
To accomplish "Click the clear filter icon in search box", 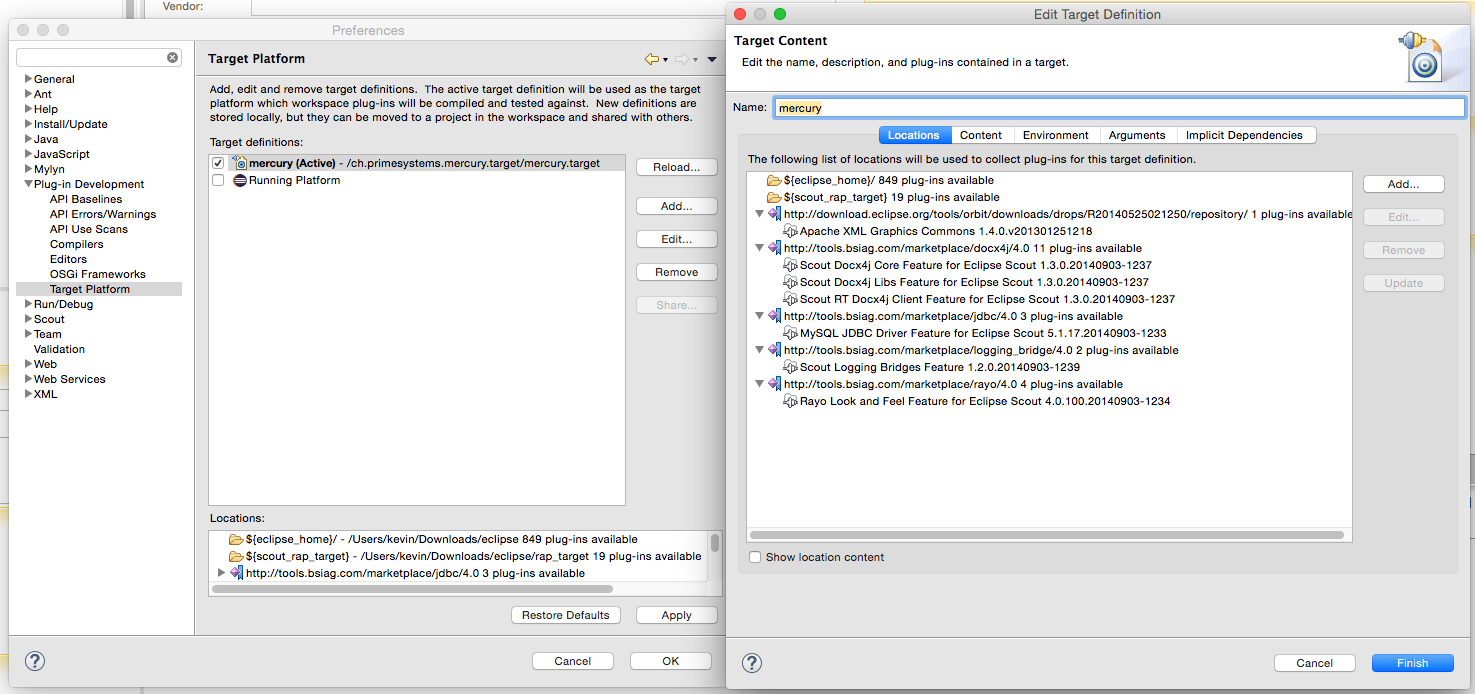I will tap(173, 58).
